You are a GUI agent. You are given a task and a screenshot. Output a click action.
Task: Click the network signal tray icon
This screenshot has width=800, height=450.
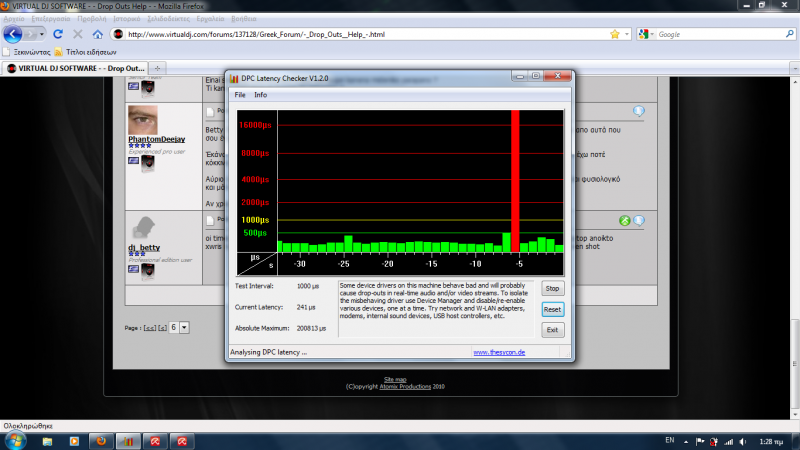pyautogui.click(x=729, y=442)
